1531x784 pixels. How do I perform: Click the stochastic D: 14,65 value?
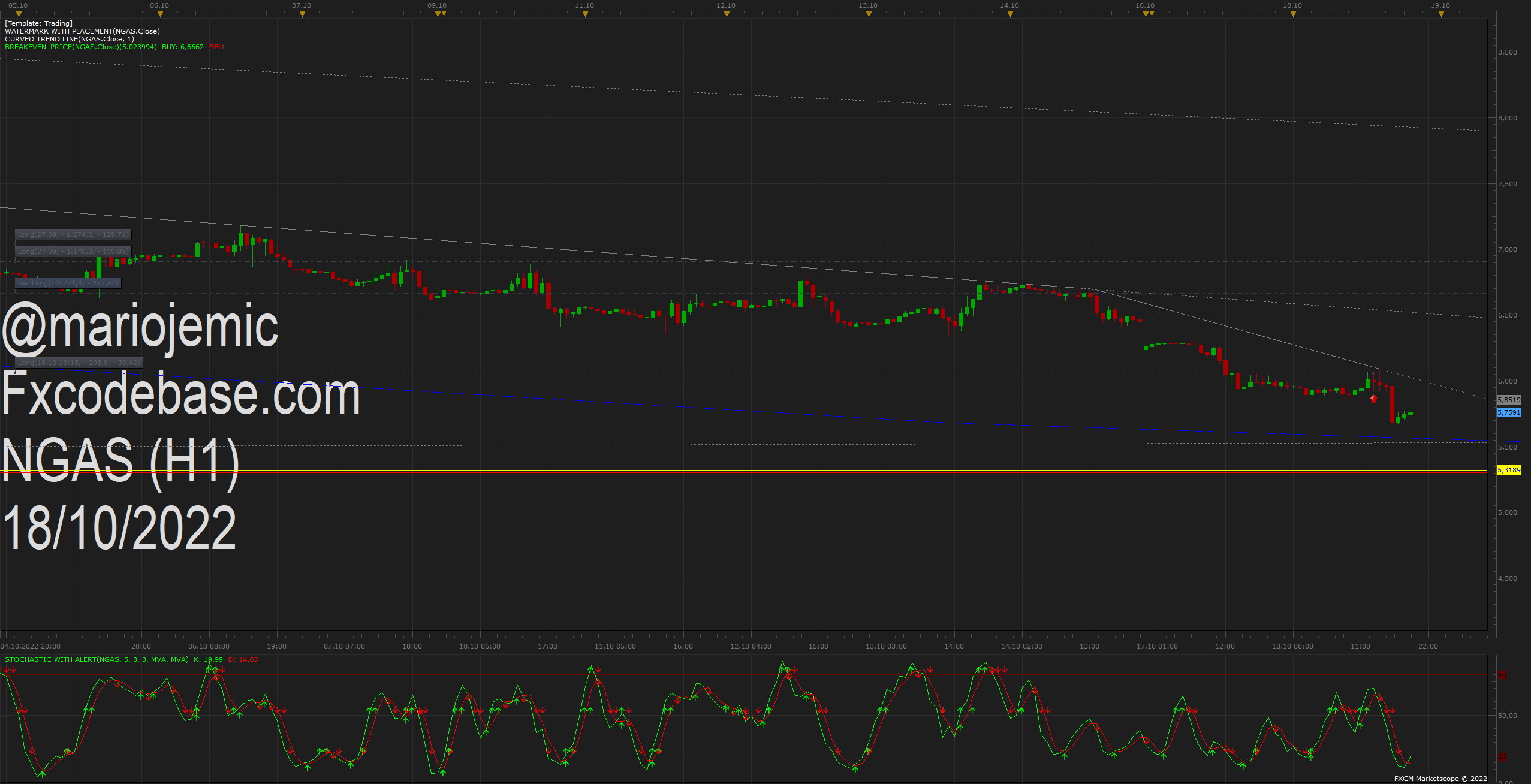click(x=243, y=659)
